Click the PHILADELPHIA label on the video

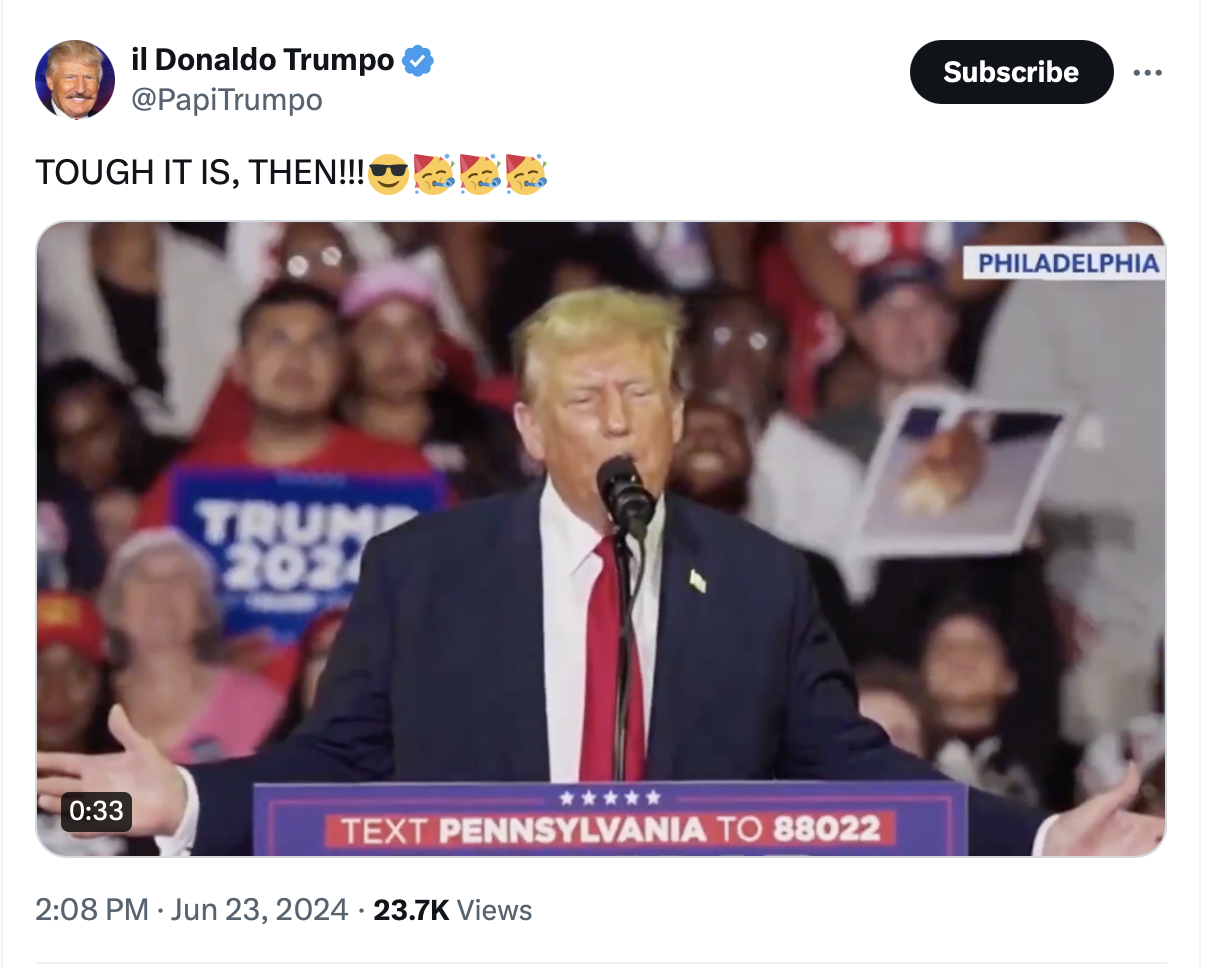pyautogui.click(x=1067, y=263)
